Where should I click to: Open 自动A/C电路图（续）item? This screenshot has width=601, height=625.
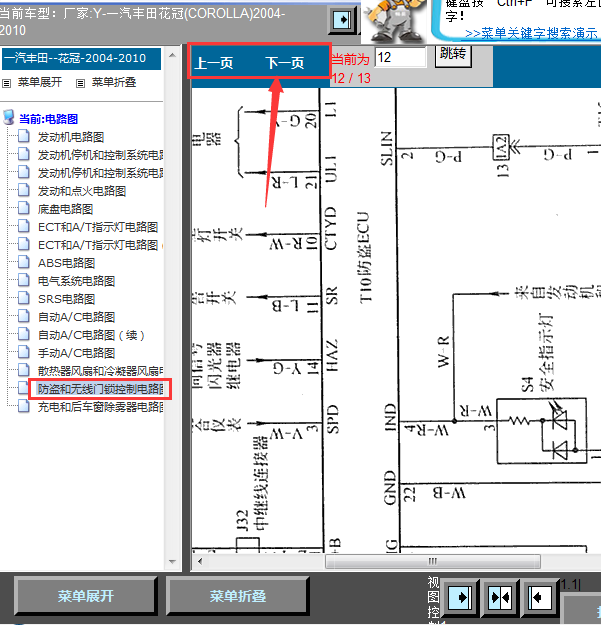91,335
